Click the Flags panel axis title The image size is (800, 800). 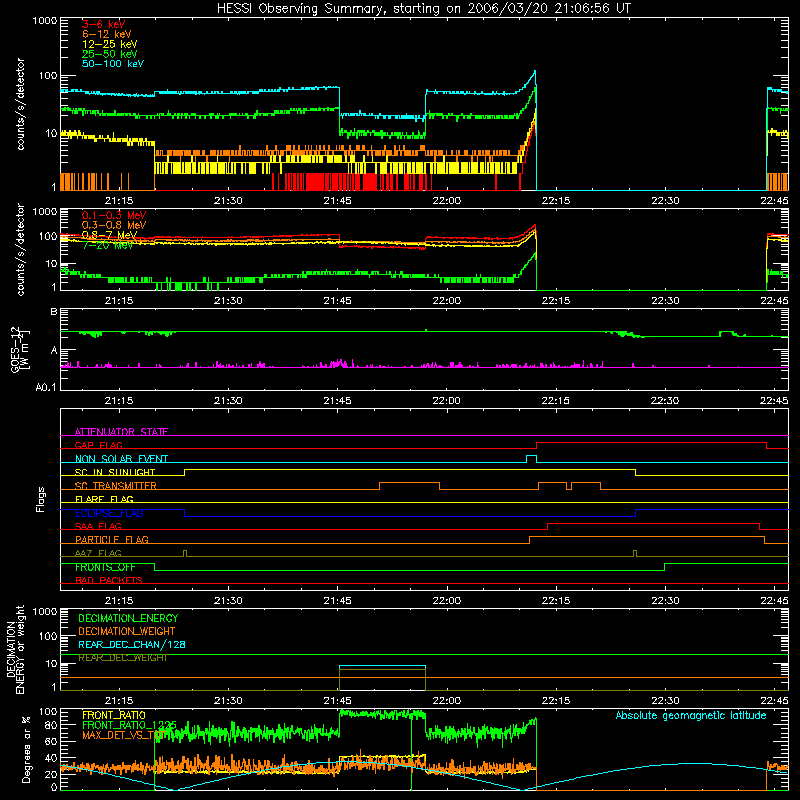[41, 499]
